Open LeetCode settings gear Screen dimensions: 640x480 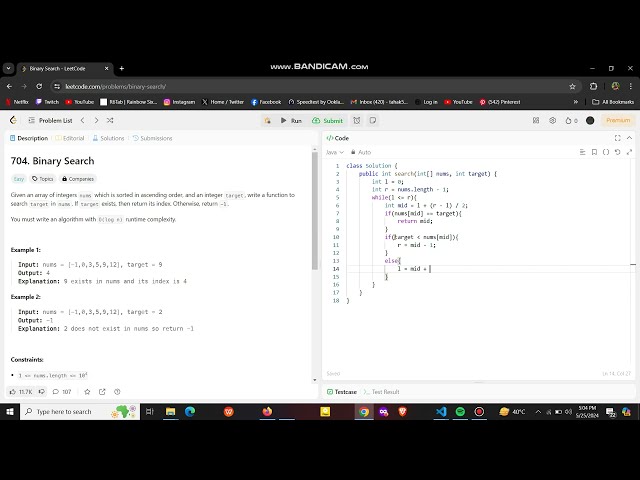552,120
